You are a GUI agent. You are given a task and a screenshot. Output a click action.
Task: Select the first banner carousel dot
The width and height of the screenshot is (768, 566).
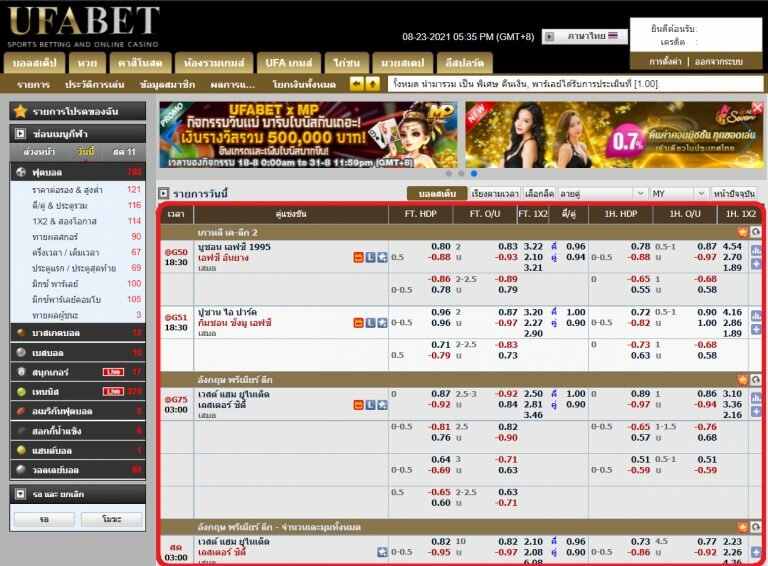pyautogui.click(x=449, y=173)
